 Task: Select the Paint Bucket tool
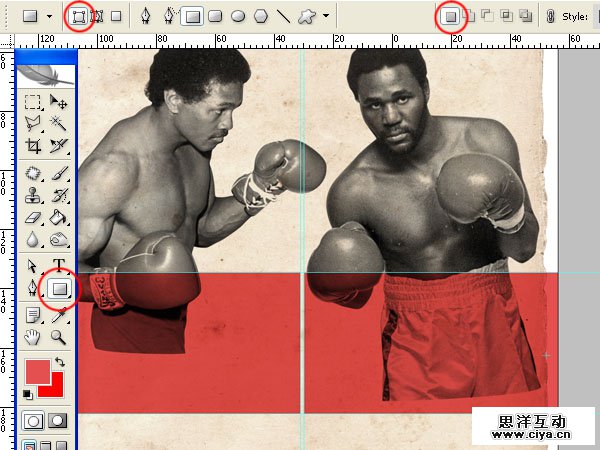click(x=59, y=217)
